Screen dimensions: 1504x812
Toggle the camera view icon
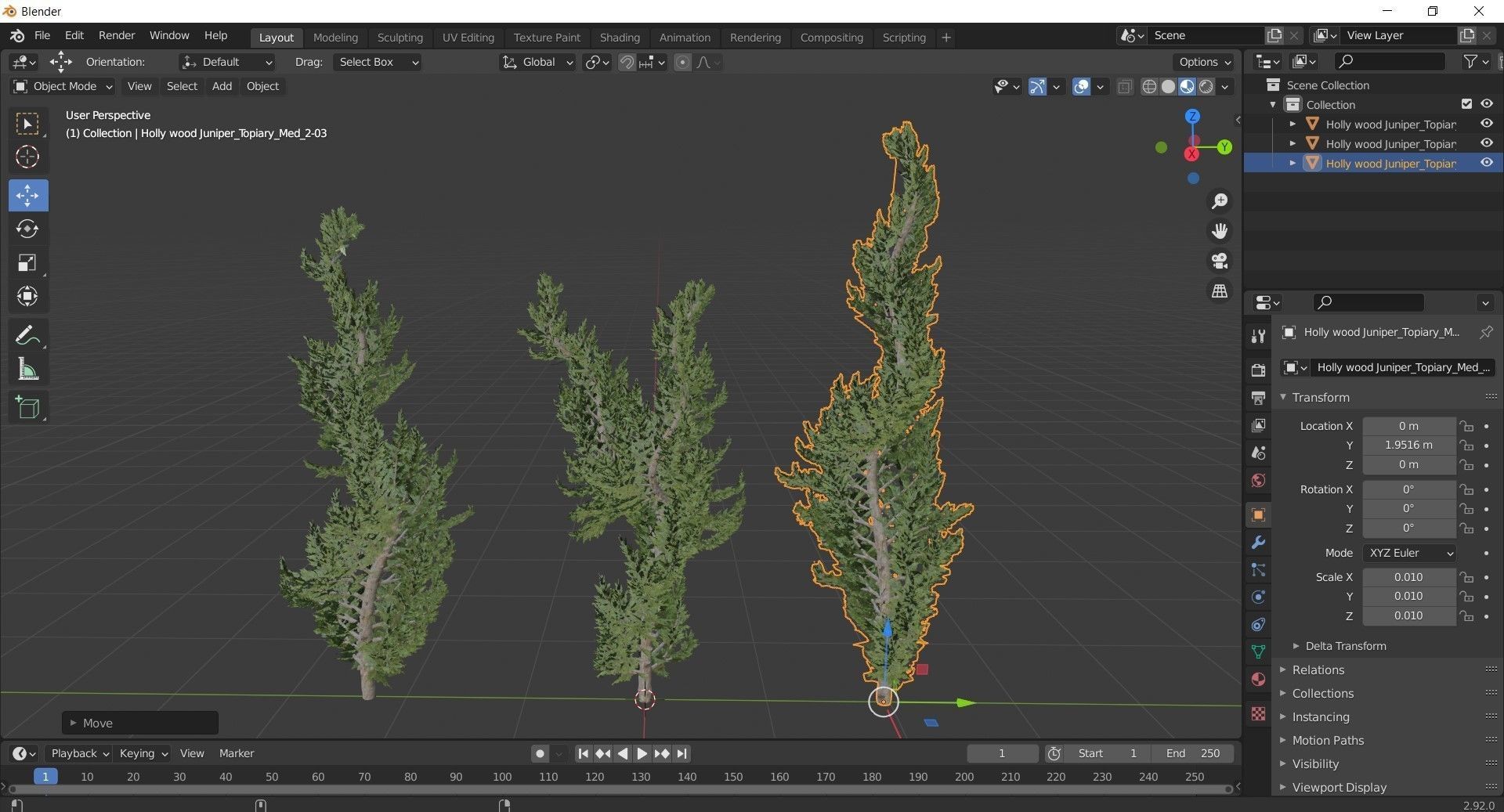point(1220,261)
